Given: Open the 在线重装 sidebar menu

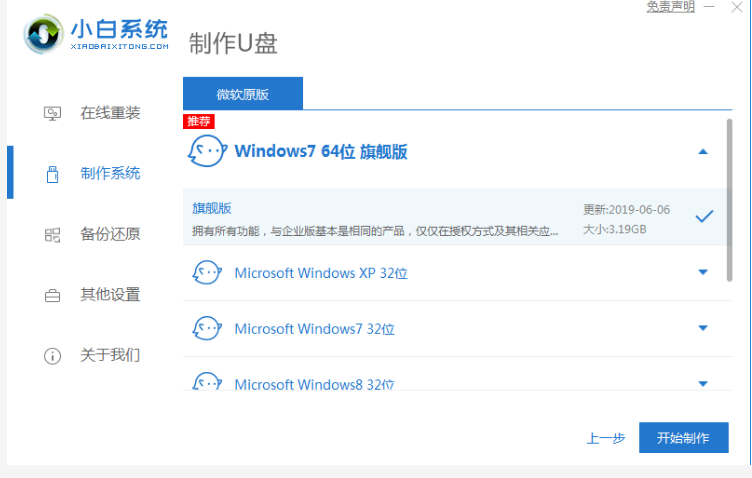Looking at the screenshot, I should (110, 113).
